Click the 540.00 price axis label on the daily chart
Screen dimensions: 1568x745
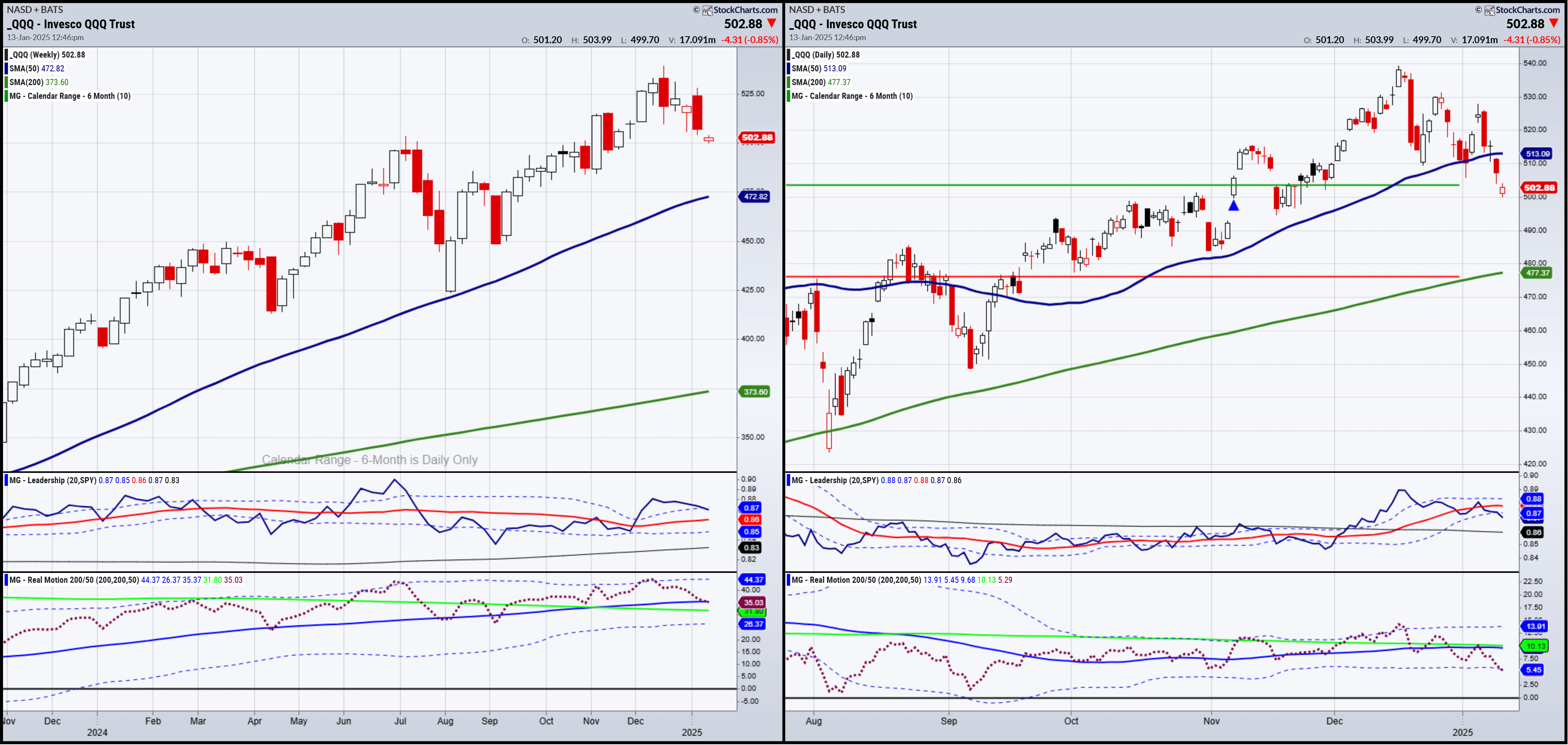tap(1534, 63)
